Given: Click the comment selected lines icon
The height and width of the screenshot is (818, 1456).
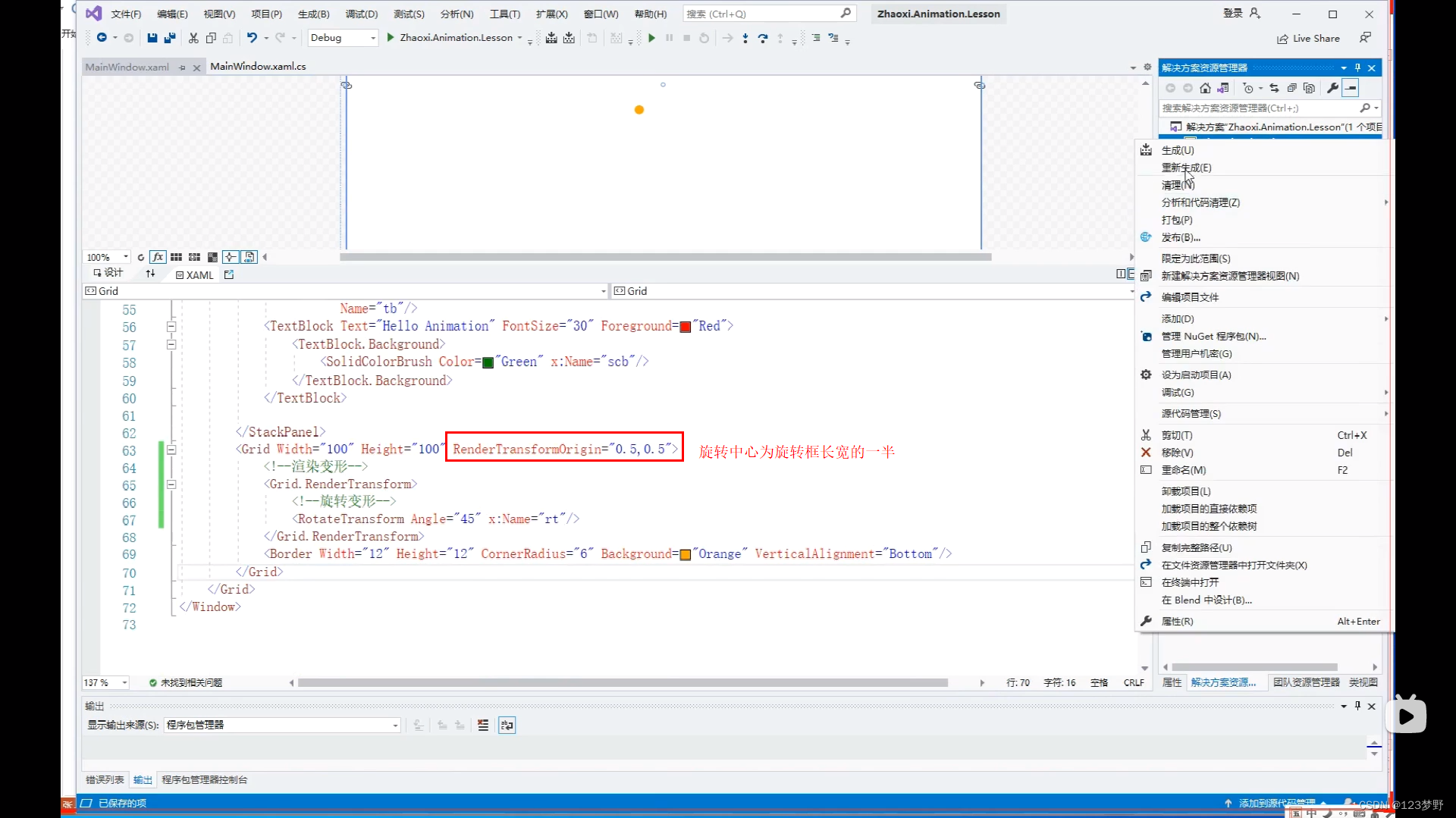Looking at the screenshot, I should (816, 38).
